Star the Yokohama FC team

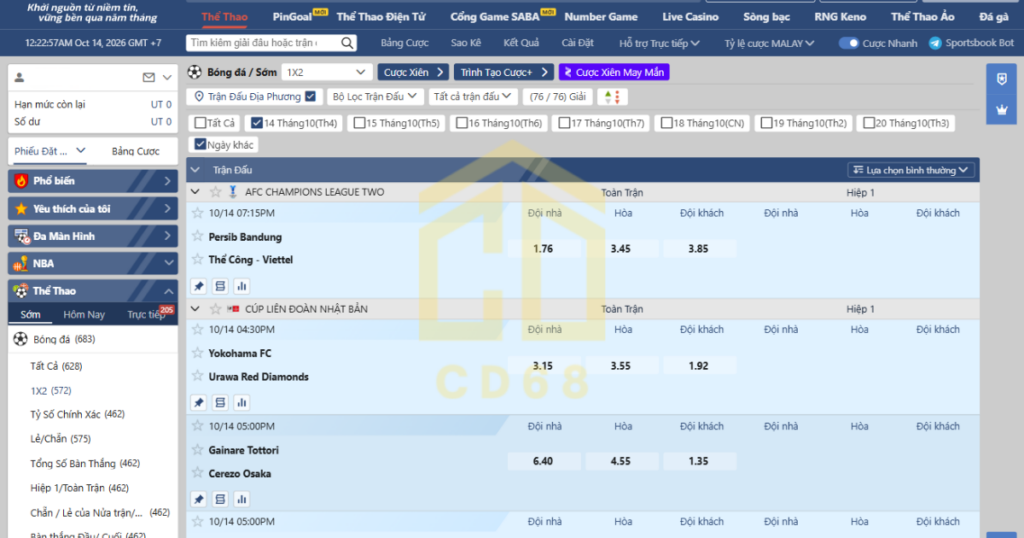pos(198,353)
